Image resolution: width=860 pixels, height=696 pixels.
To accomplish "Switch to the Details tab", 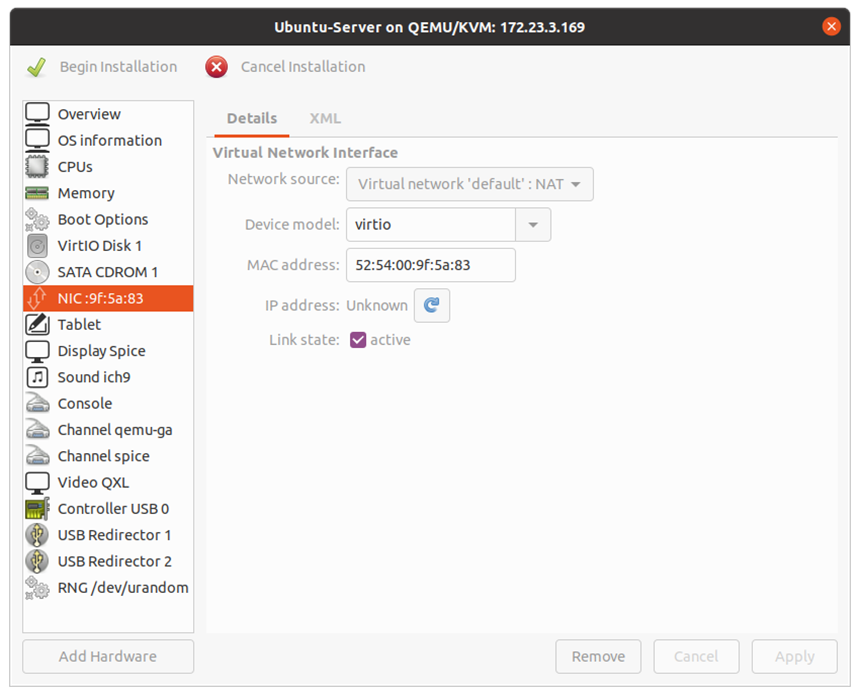I will tap(252, 118).
